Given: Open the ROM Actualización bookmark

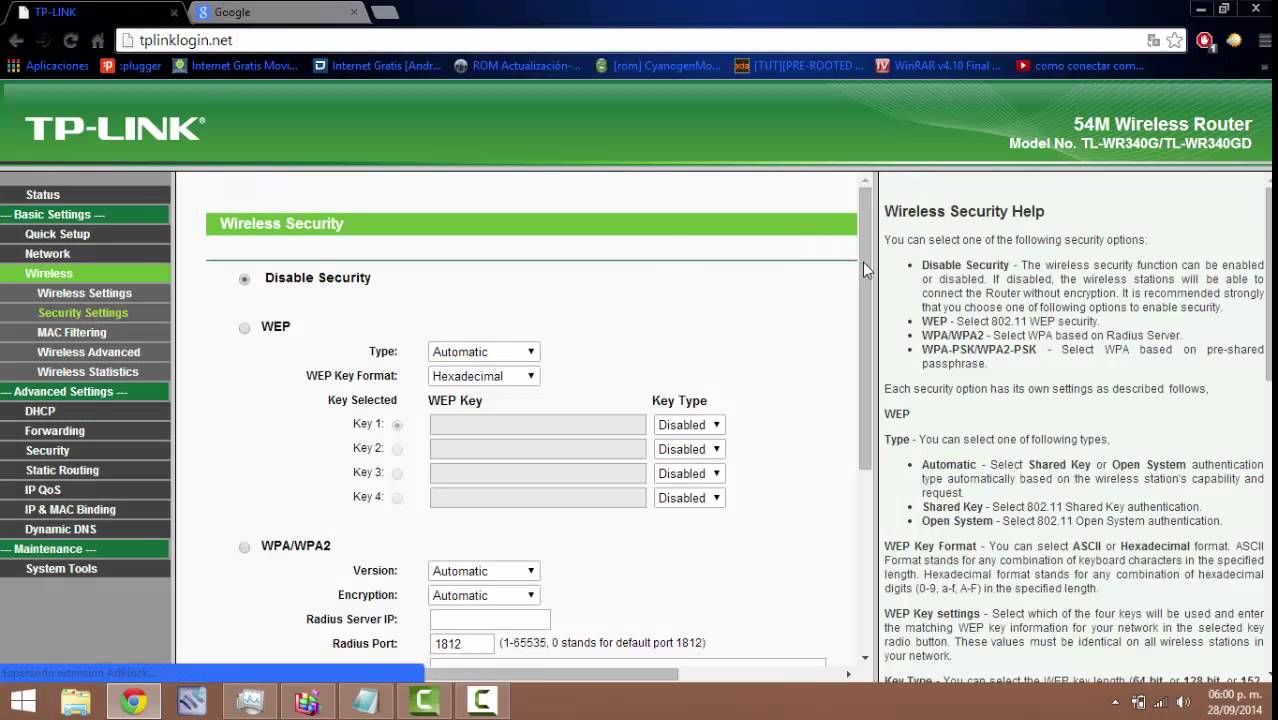Looking at the screenshot, I should tap(517, 66).
